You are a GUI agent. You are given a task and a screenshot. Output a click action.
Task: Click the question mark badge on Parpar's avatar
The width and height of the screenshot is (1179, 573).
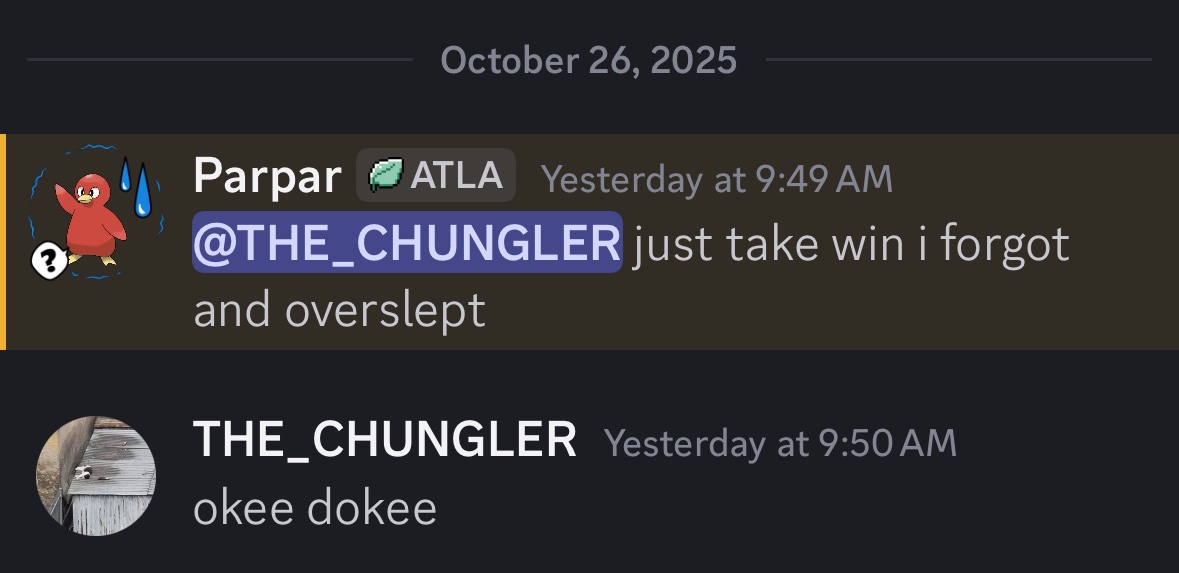coord(46,262)
